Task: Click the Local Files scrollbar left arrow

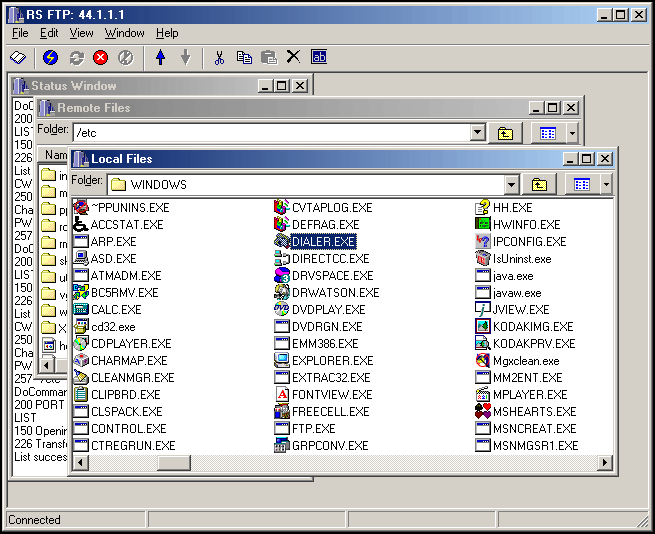Action: coord(81,463)
